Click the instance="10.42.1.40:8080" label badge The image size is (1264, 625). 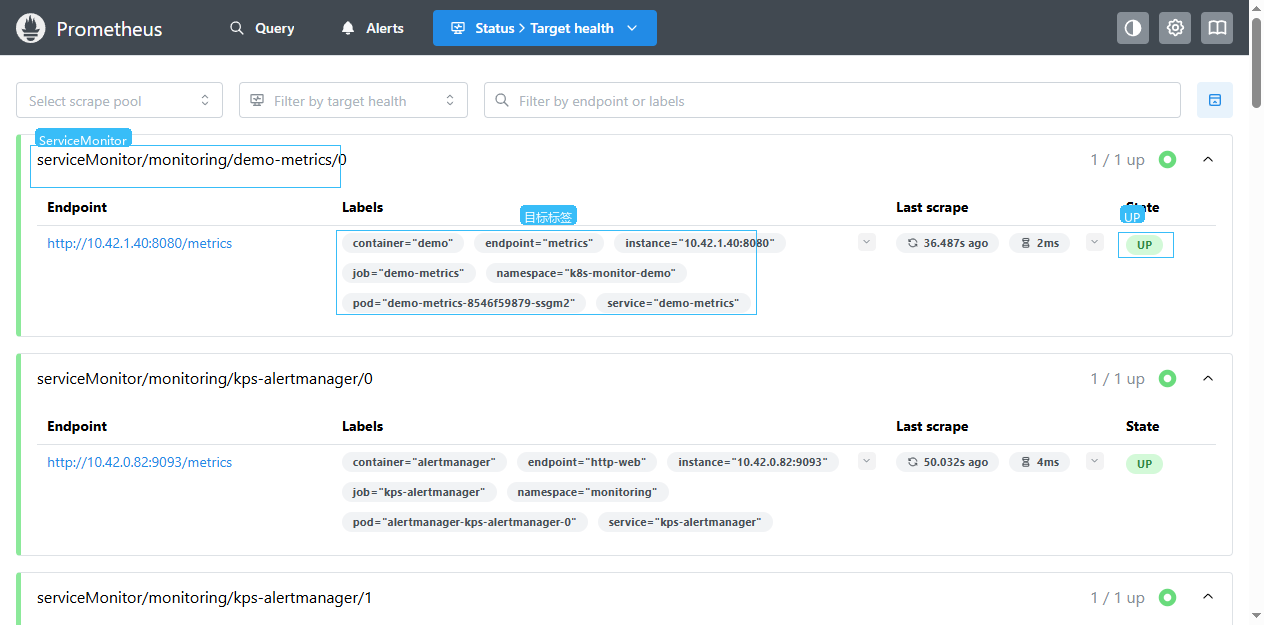coord(700,243)
